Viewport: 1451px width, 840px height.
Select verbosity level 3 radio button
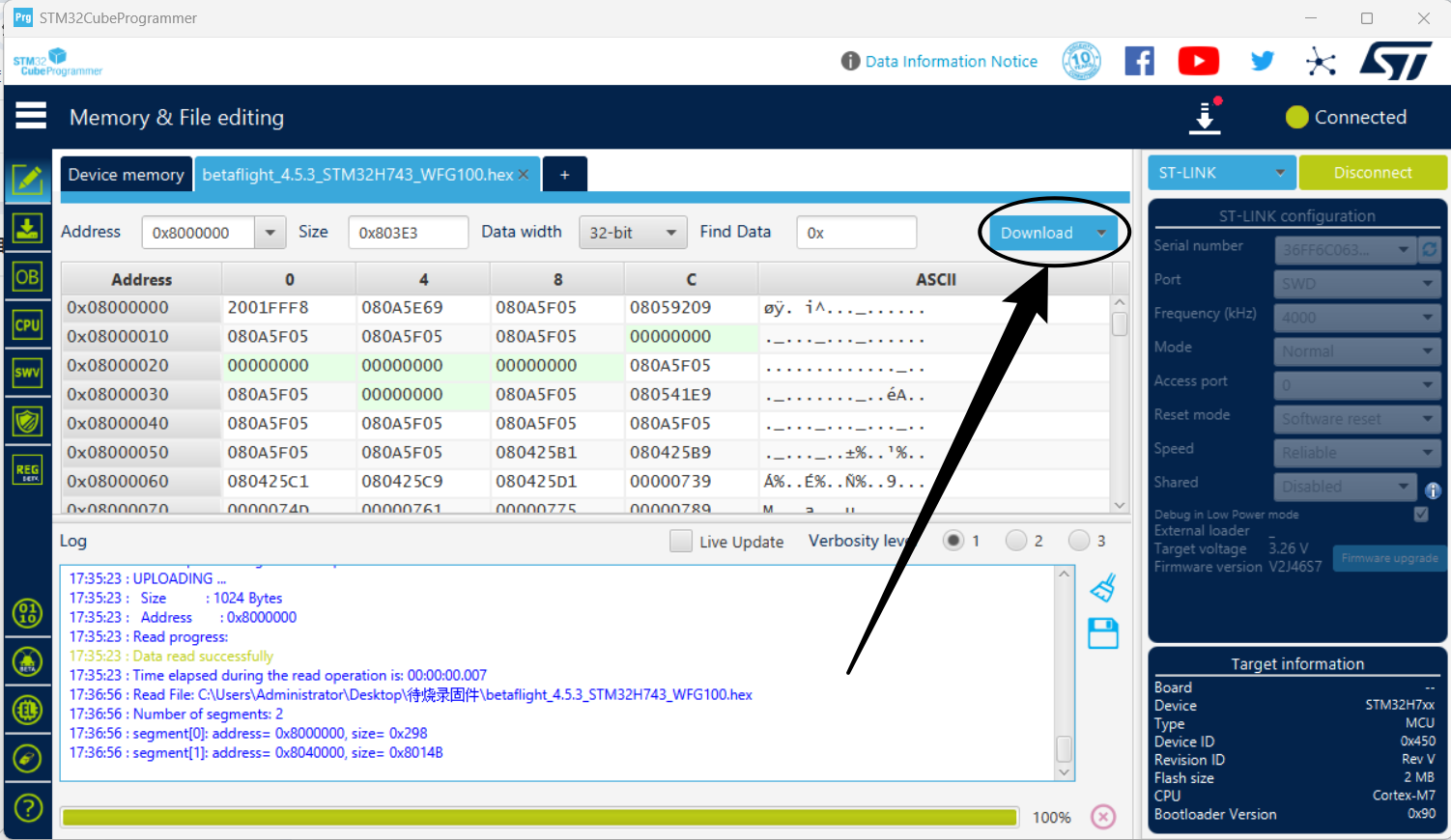point(1079,541)
